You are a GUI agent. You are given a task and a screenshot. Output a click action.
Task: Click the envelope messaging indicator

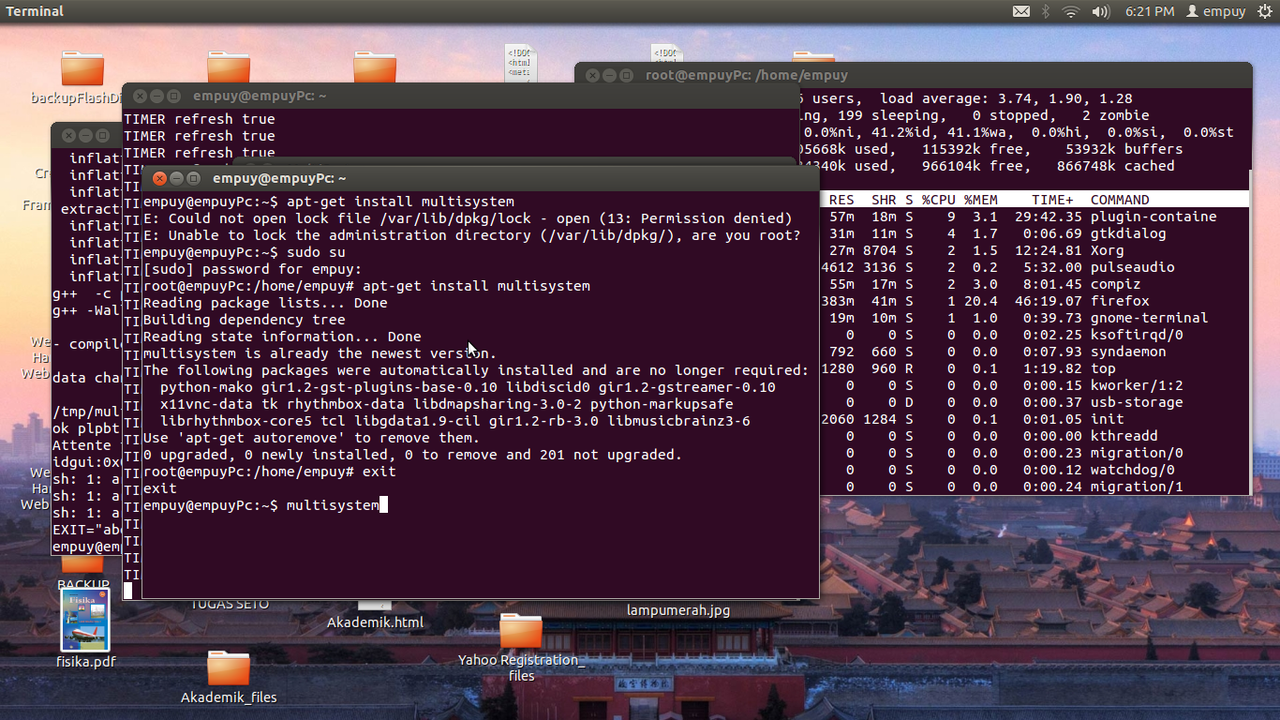click(x=1023, y=11)
